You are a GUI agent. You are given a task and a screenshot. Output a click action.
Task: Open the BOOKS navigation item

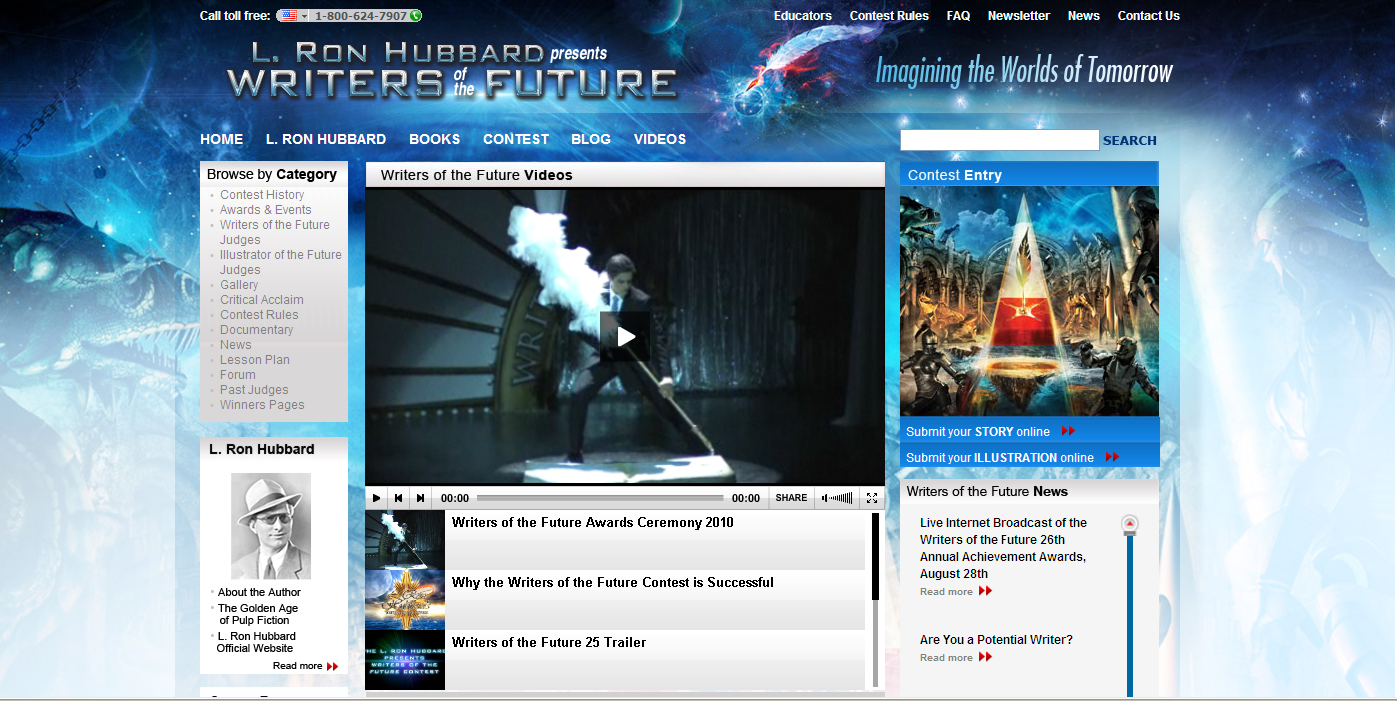[435, 139]
